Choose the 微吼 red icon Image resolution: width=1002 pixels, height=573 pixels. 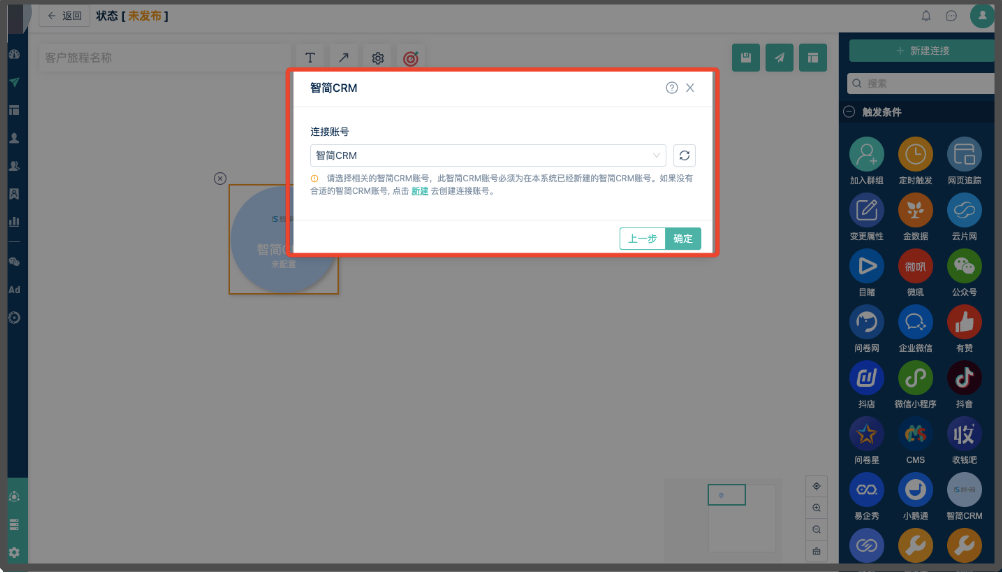click(915, 266)
